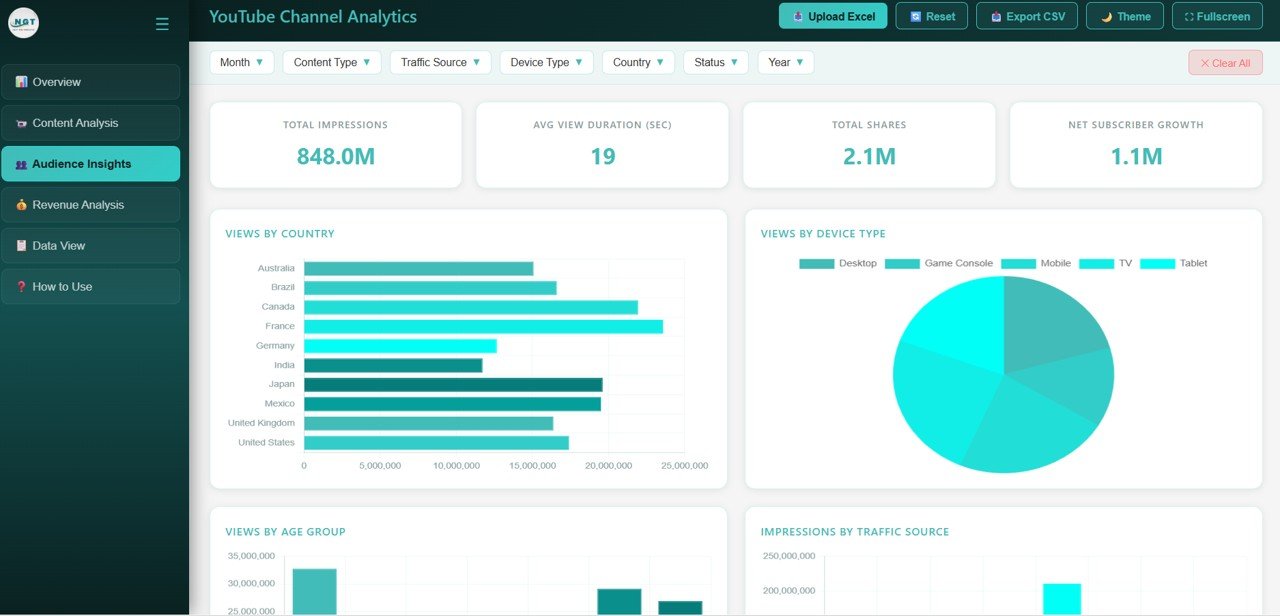1280x616 pixels.
Task: Switch to the Audience Insights section
Action: [90, 163]
